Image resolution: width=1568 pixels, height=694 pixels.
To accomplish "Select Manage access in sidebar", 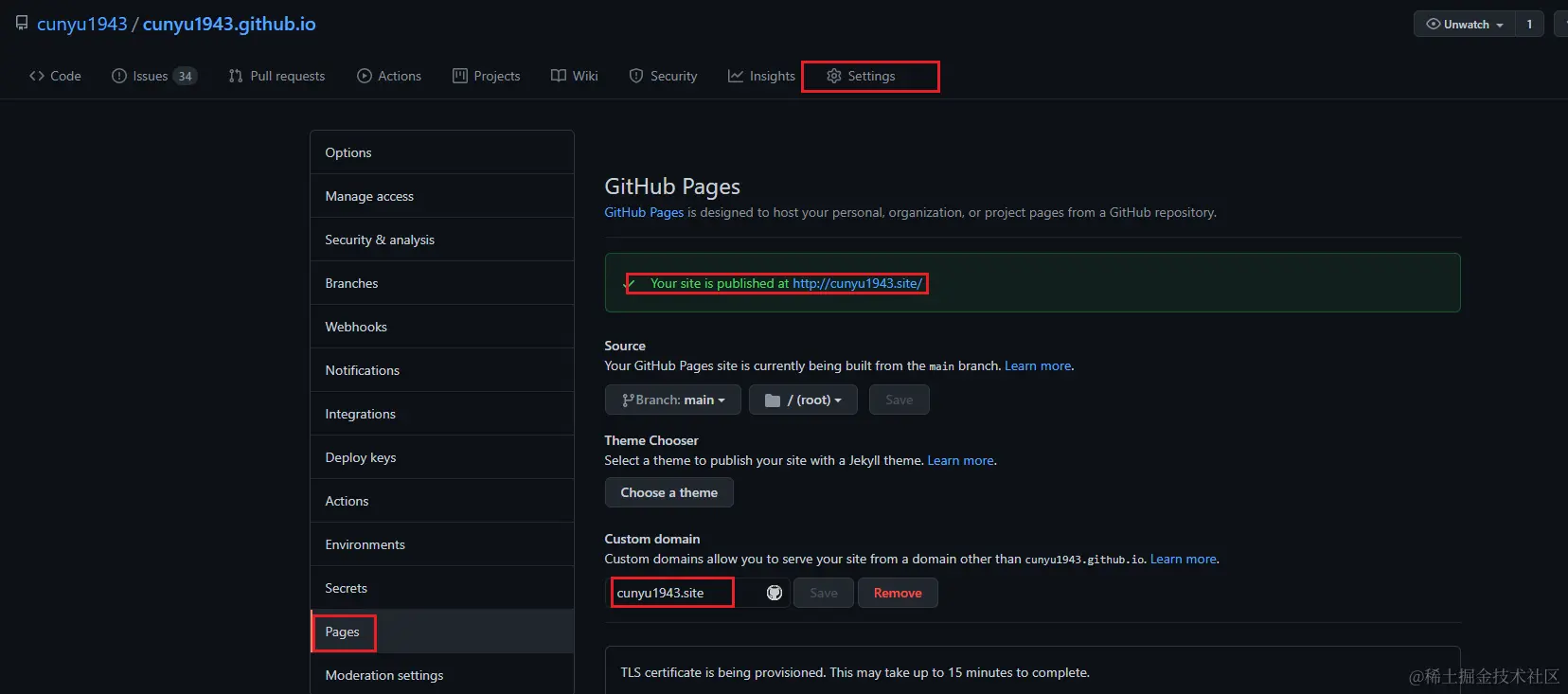I will (442, 196).
